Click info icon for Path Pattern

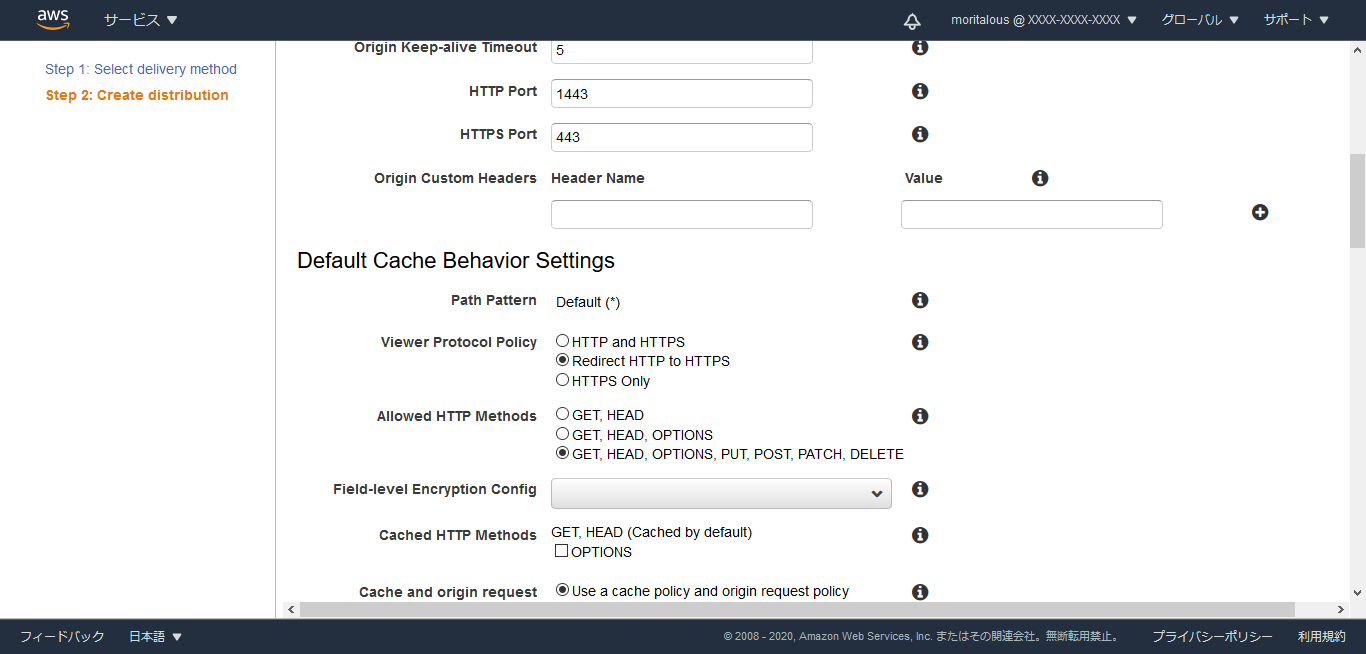920,300
